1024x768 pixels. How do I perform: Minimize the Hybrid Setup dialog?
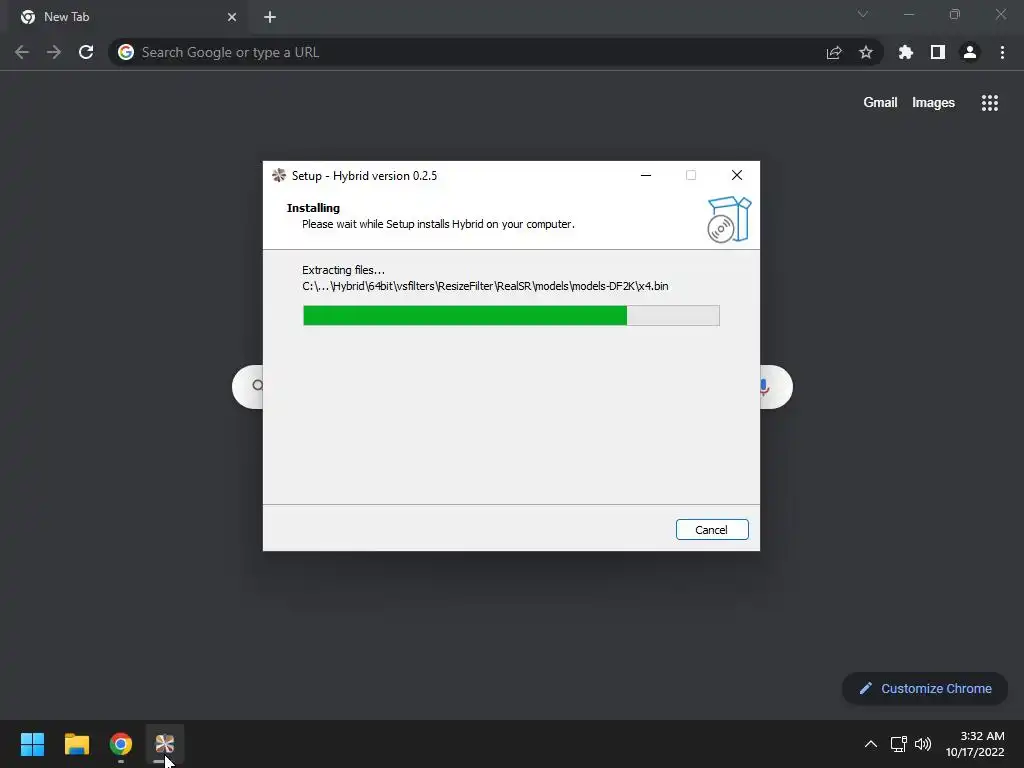point(646,175)
